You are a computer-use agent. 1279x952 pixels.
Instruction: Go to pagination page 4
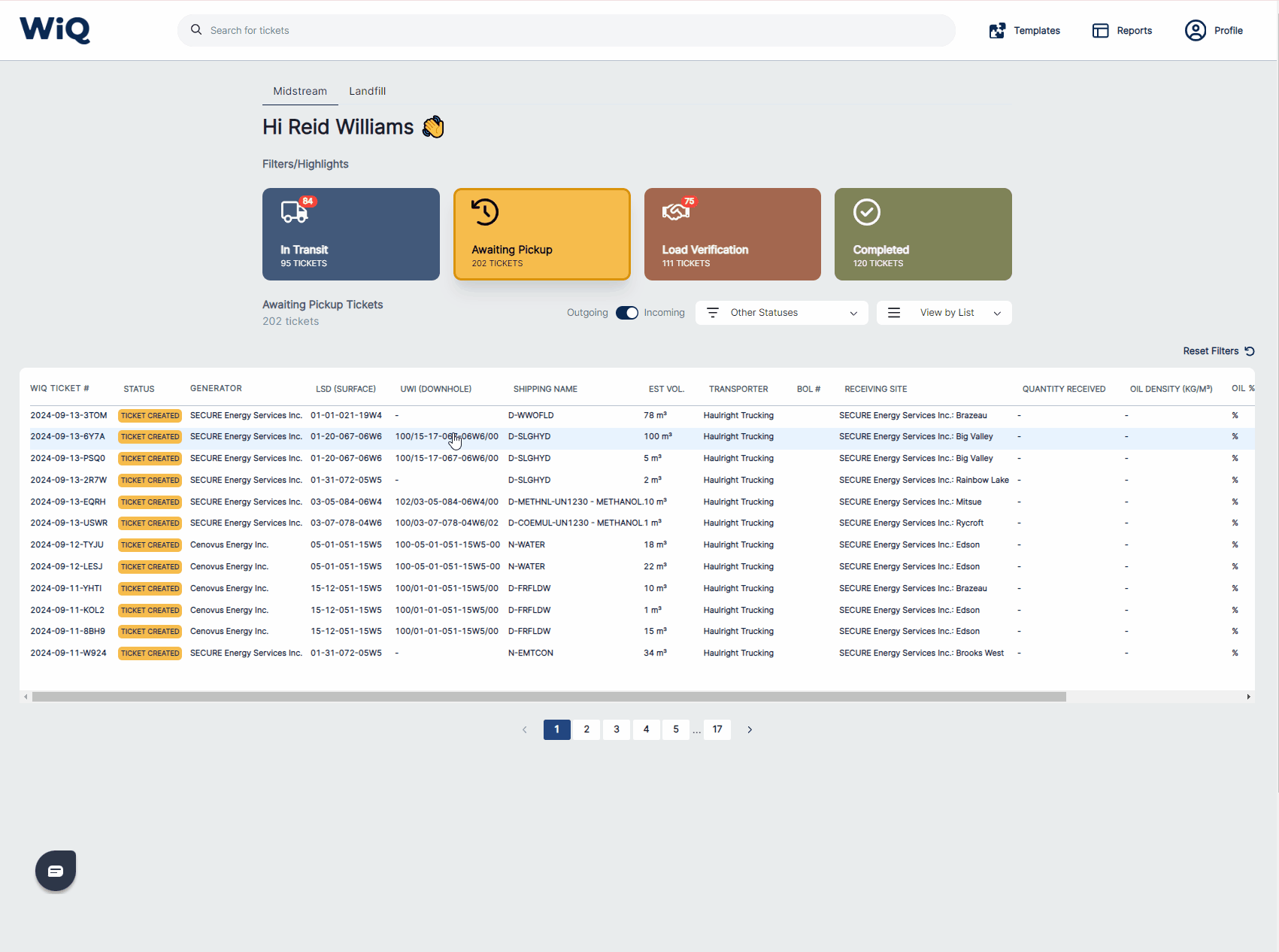pyautogui.click(x=646, y=729)
